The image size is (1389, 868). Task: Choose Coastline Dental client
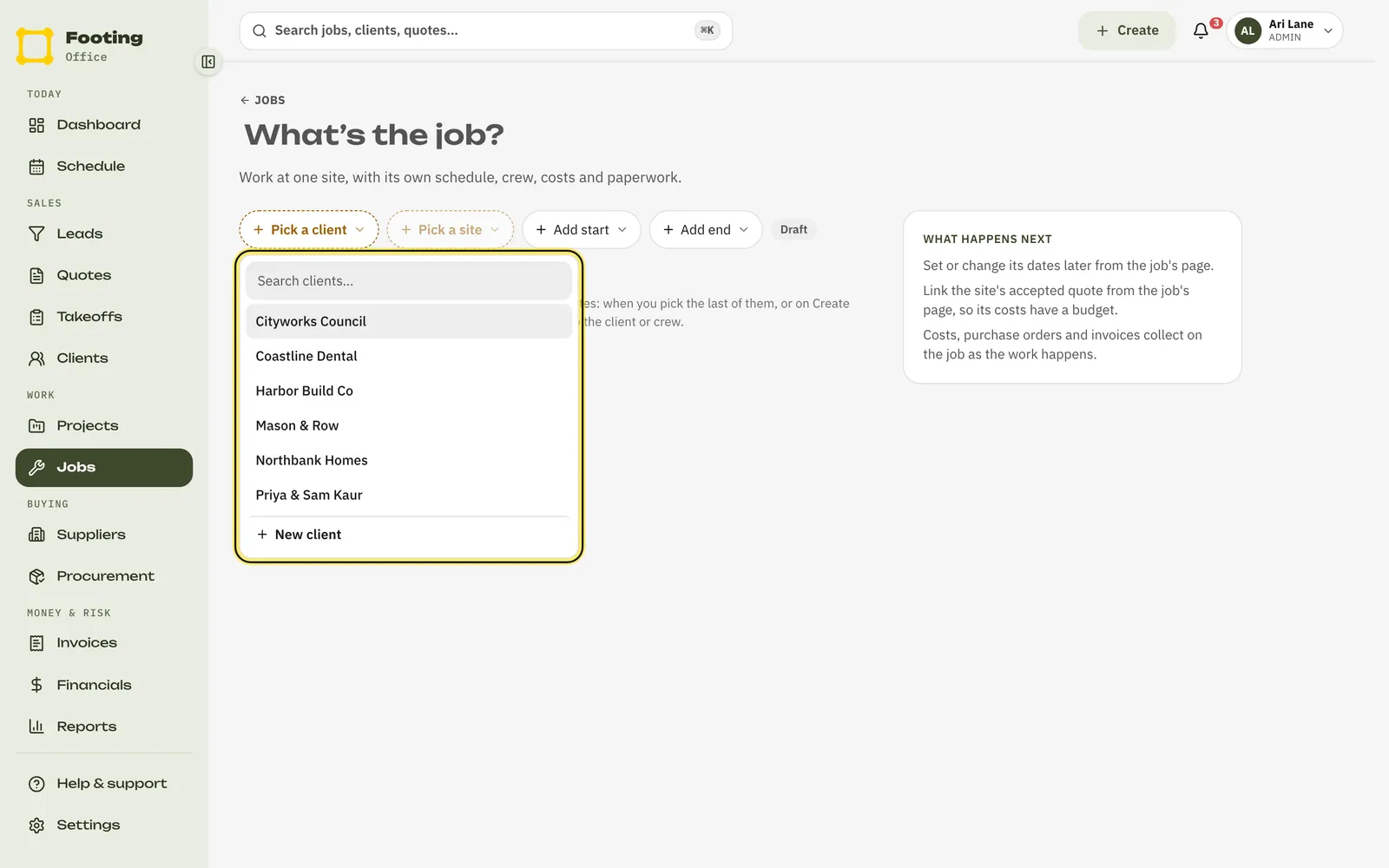(x=409, y=356)
